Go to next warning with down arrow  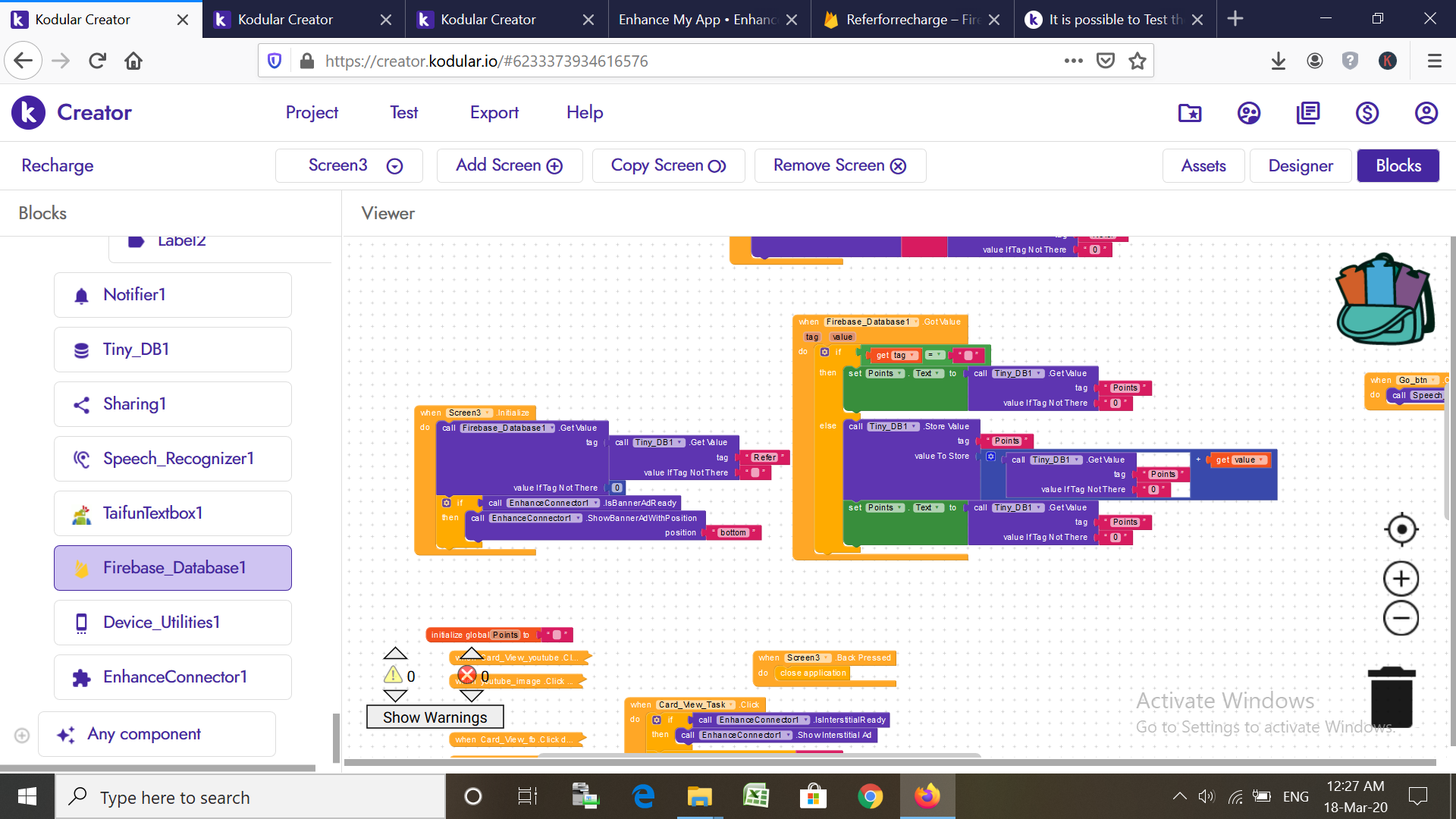tap(395, 695)
